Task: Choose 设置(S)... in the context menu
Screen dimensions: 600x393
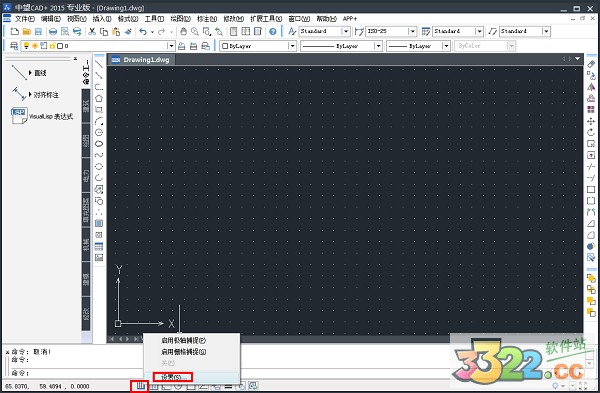Action: (x=173, y=377)
